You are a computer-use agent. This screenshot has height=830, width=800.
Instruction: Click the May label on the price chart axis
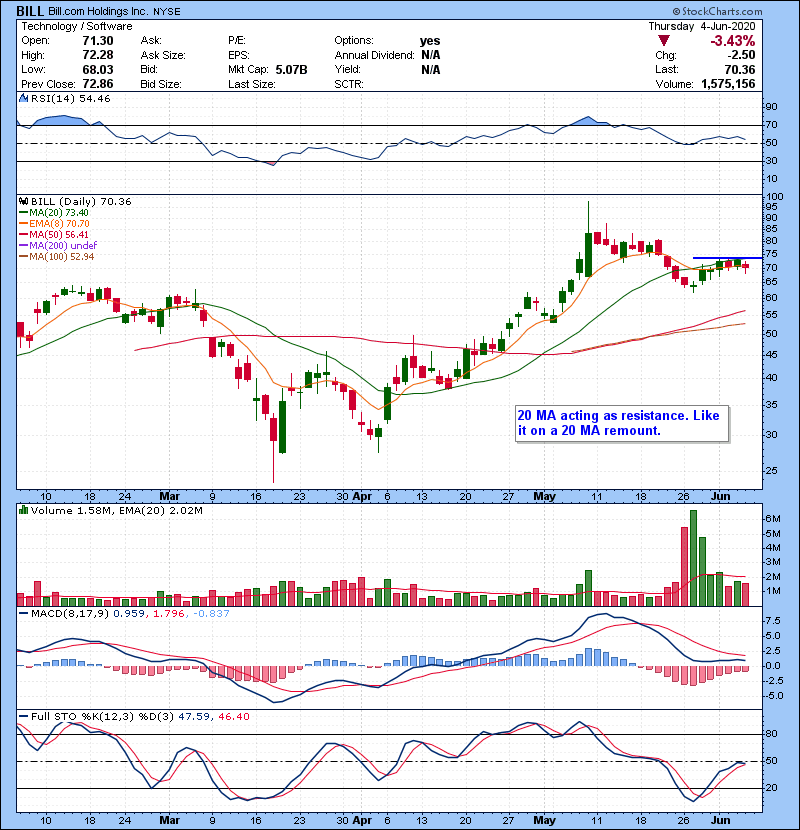click(x=544, y=496)
